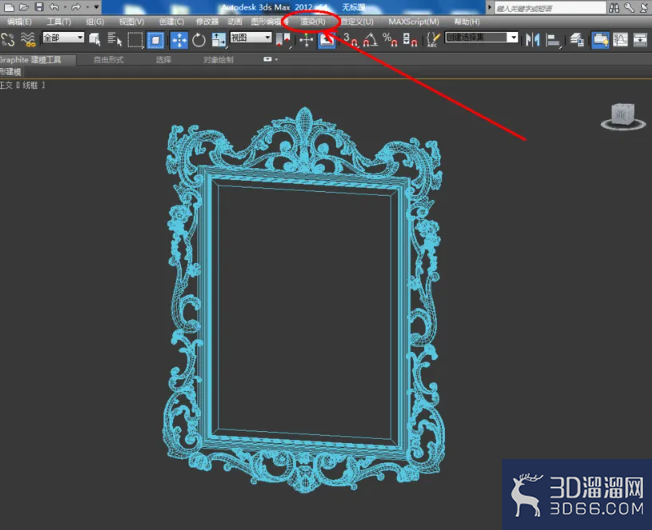Open the 创建选择集 named selection dropdown

click(x=482, y=38)
